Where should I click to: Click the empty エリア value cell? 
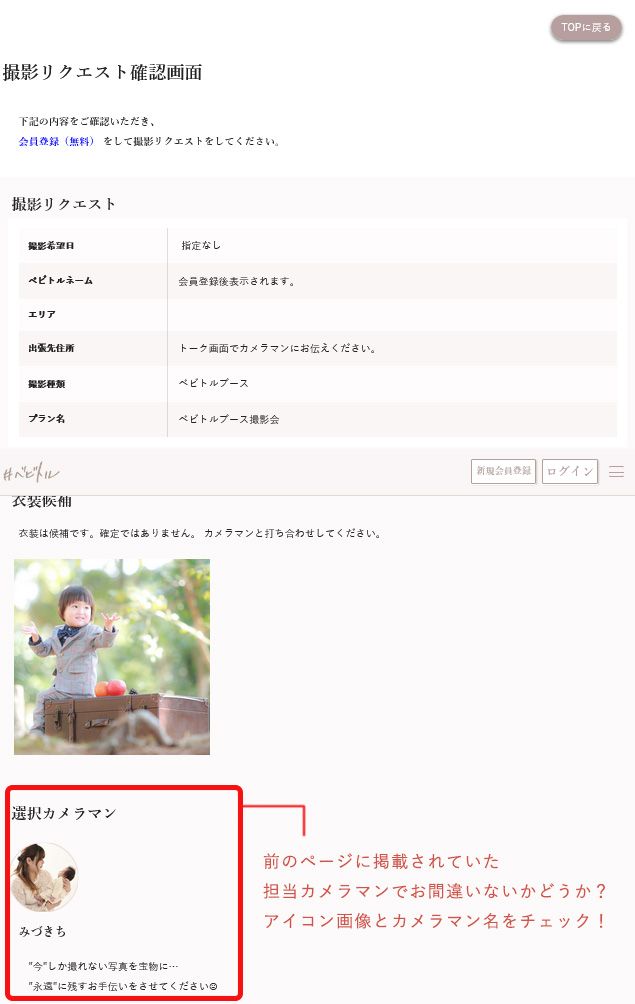click(392, 314)
